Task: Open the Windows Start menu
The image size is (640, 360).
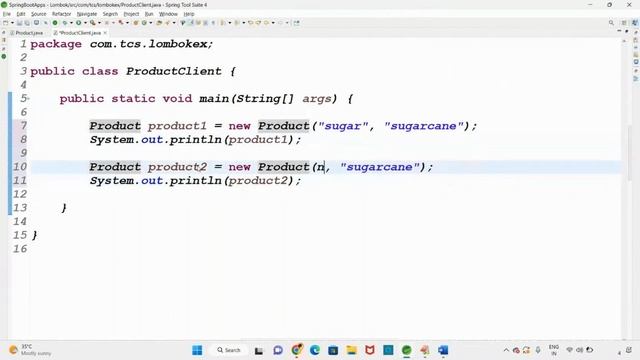Action: tap(197, 350)
